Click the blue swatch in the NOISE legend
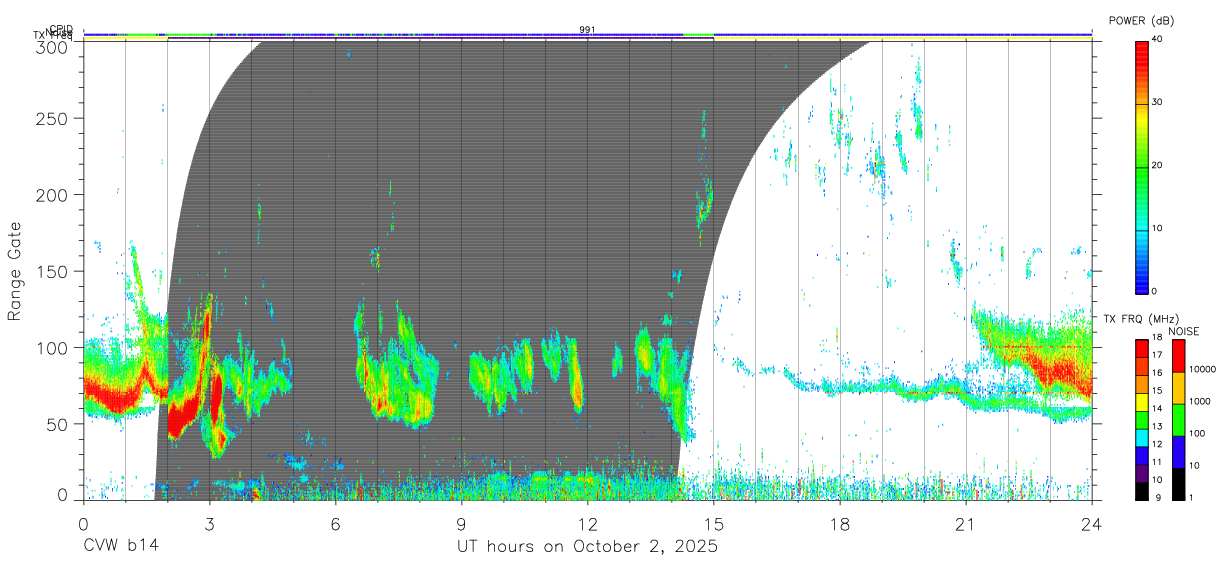 point(1178,451)
